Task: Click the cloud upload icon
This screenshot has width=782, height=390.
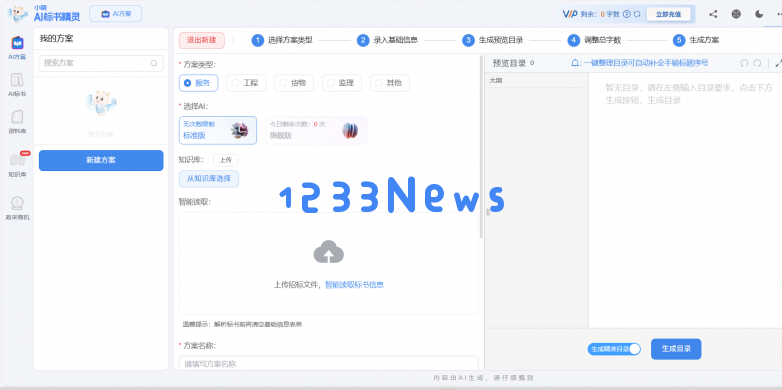Action: pos(329,252)
